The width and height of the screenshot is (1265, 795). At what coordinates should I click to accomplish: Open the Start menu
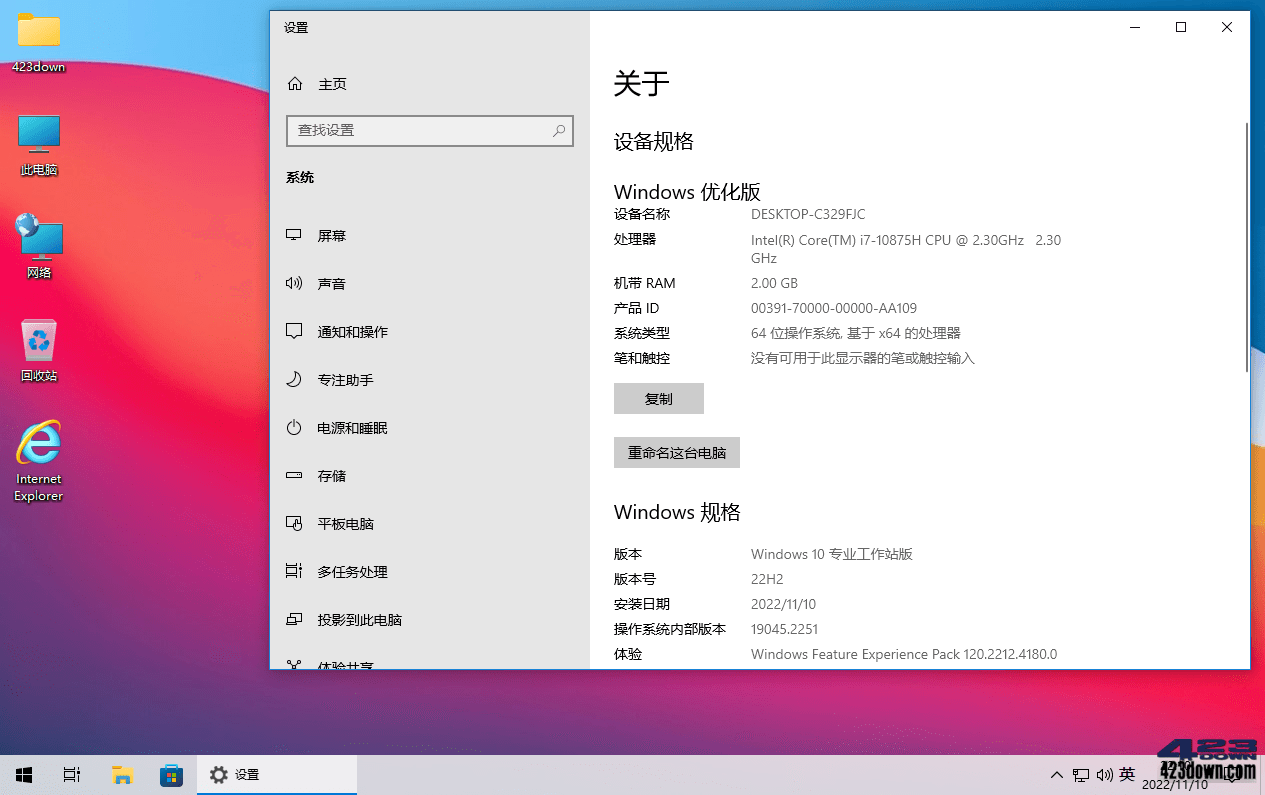[x=23, y=774]
